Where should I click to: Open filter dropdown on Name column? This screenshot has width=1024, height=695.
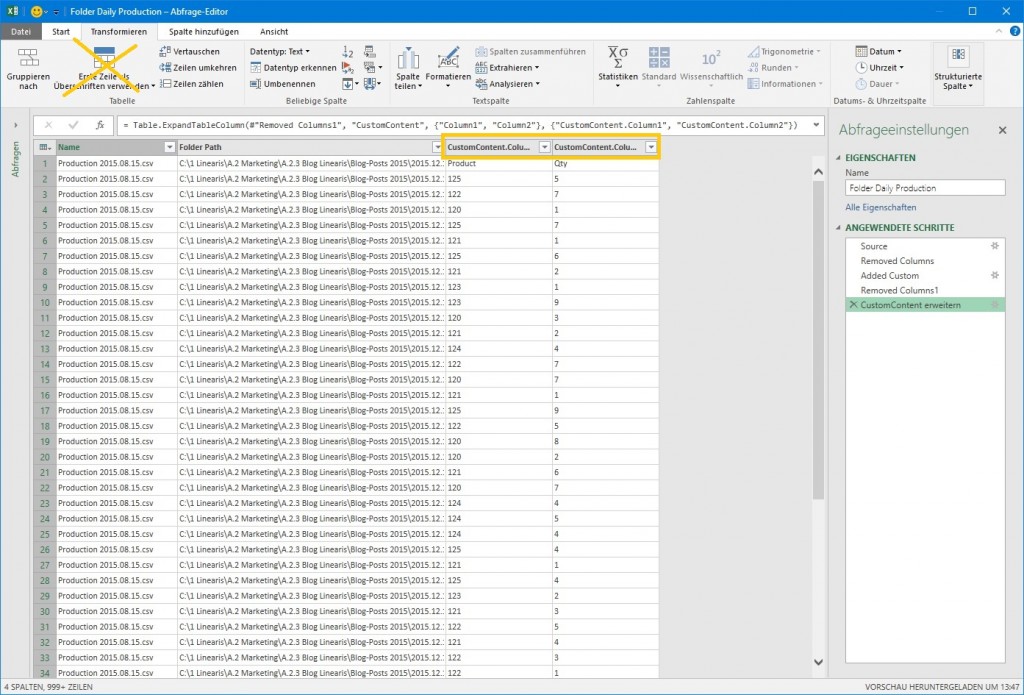tap(168, 147)
